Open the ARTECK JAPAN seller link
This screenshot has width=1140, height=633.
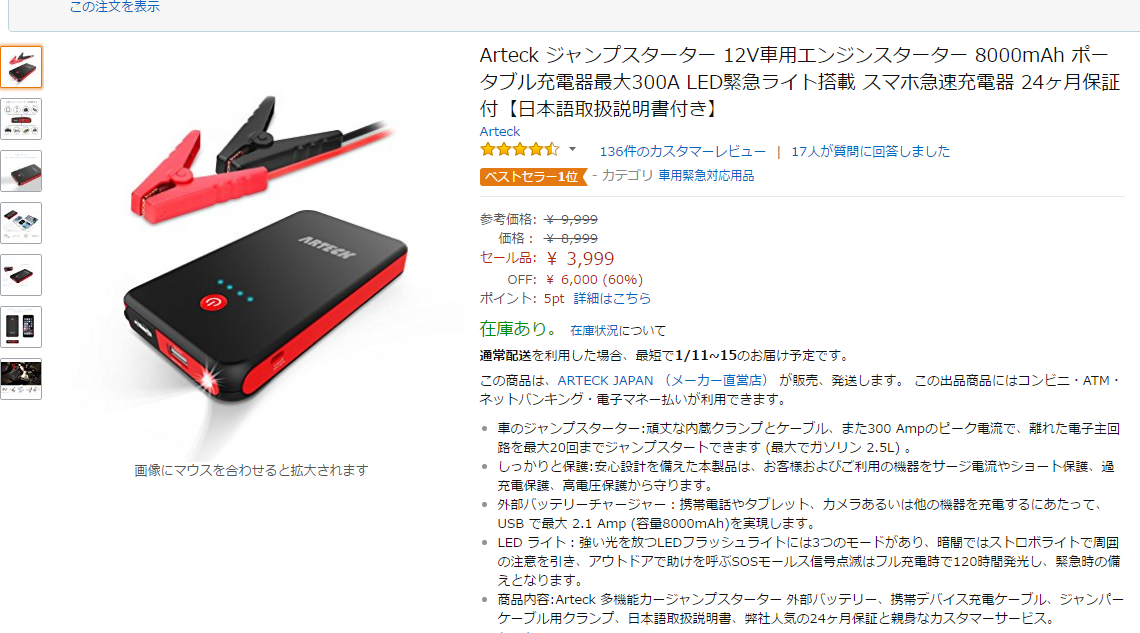tap(662, 380)
